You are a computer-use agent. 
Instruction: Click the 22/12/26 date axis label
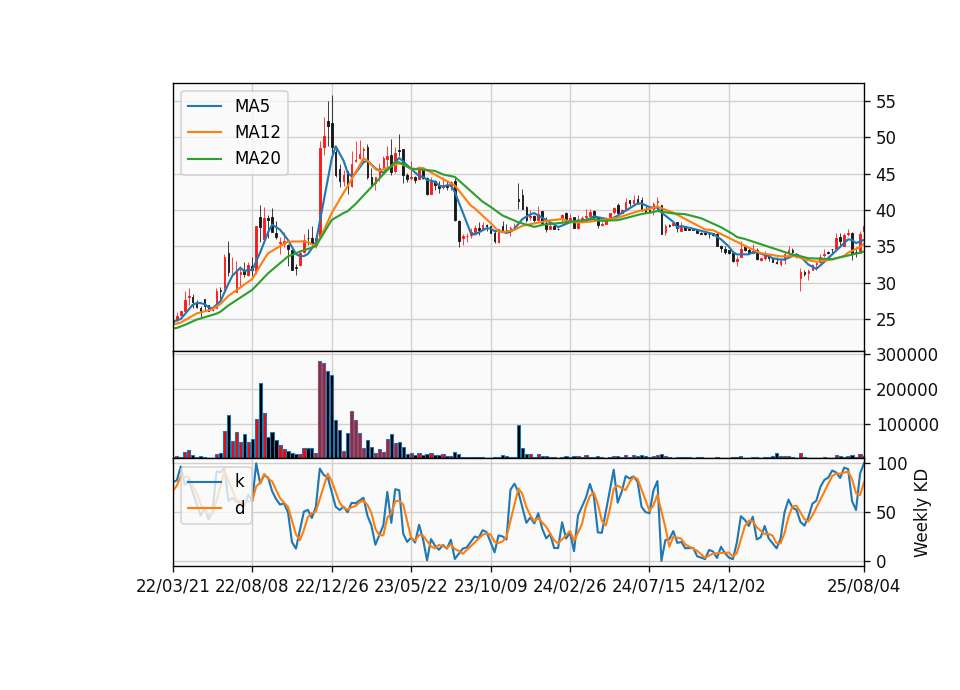pyautogui.click(x=332, y=586)
